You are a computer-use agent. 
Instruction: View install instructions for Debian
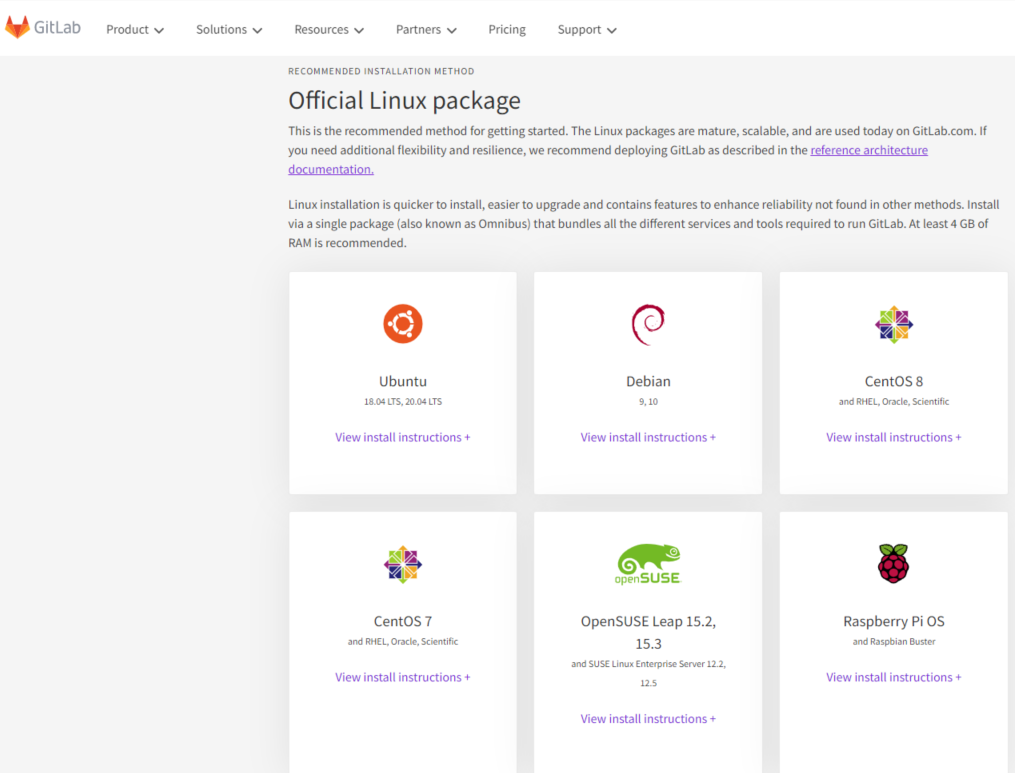click(x=648, y=438)
